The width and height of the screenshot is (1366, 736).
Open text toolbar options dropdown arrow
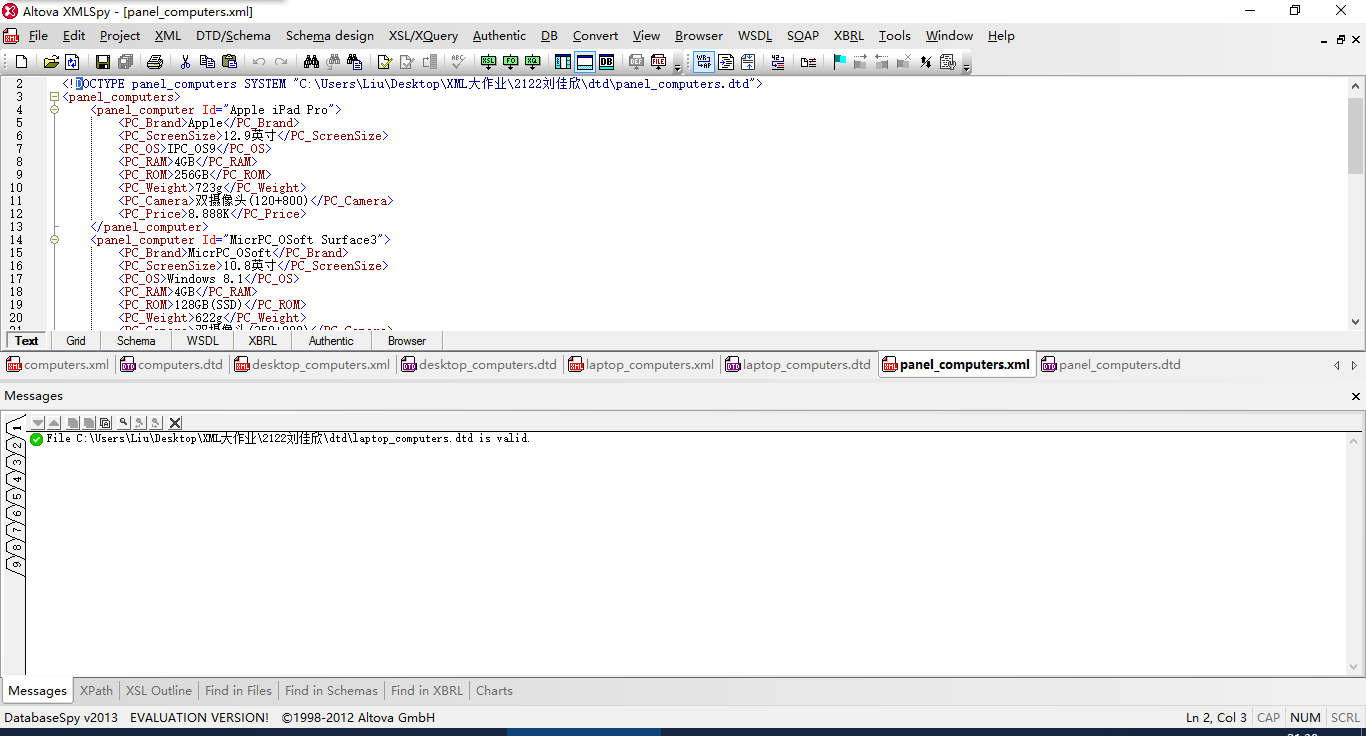[966, 67]
